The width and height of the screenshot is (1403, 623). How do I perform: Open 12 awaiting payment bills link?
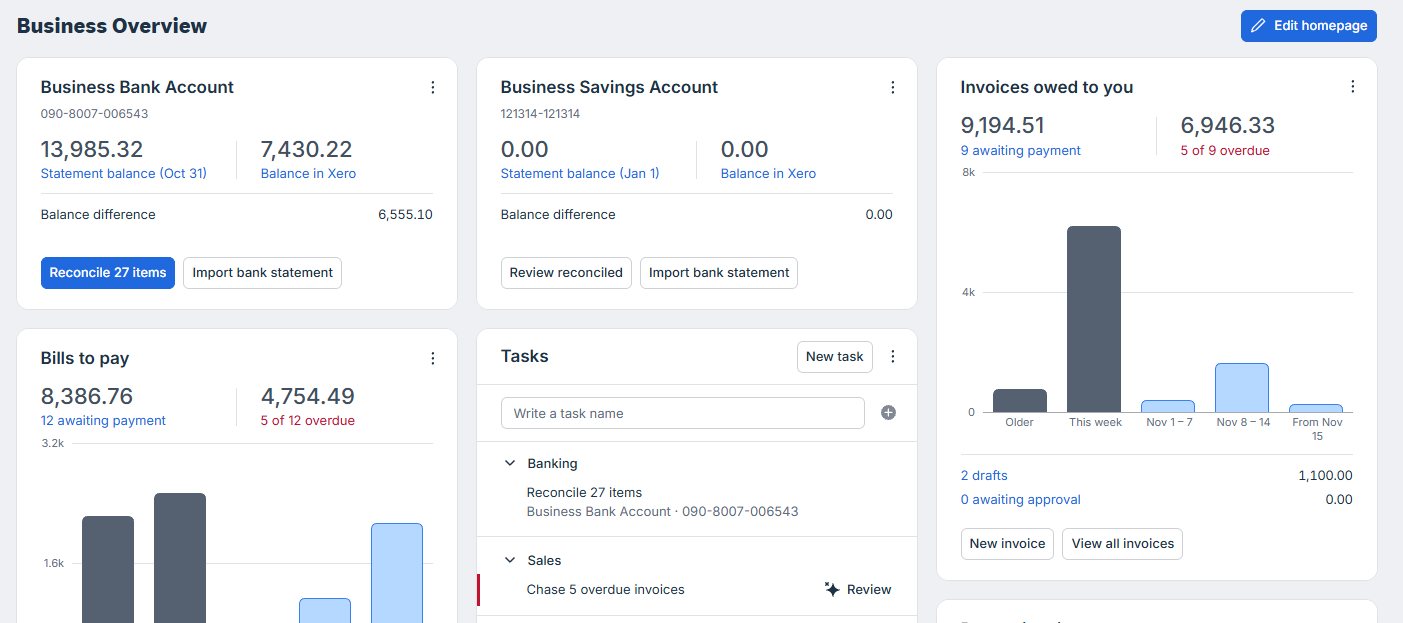(x=104, y=420)
